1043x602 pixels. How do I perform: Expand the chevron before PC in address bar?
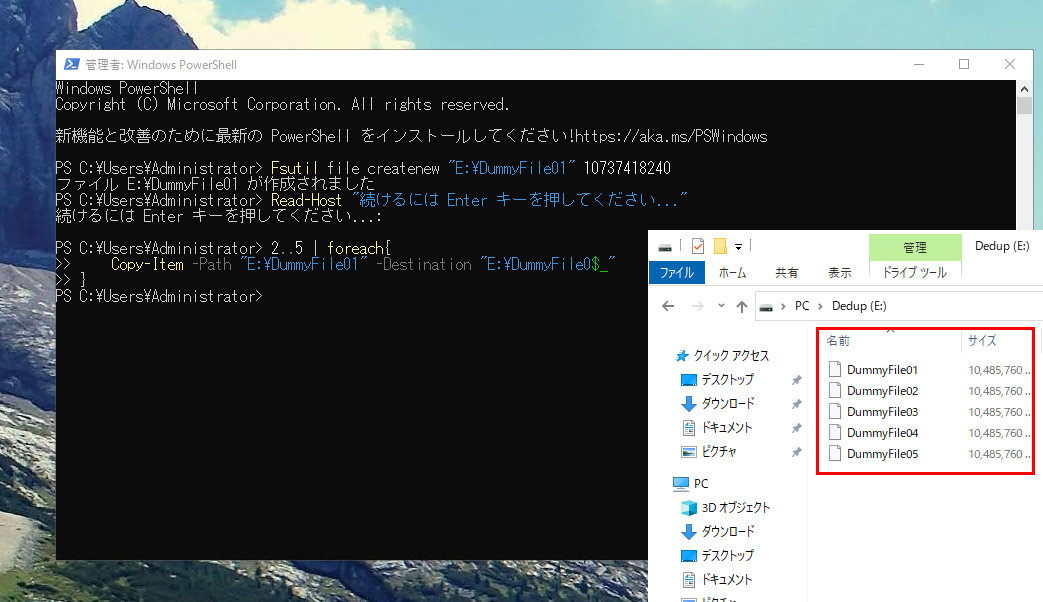click(784, 306)
